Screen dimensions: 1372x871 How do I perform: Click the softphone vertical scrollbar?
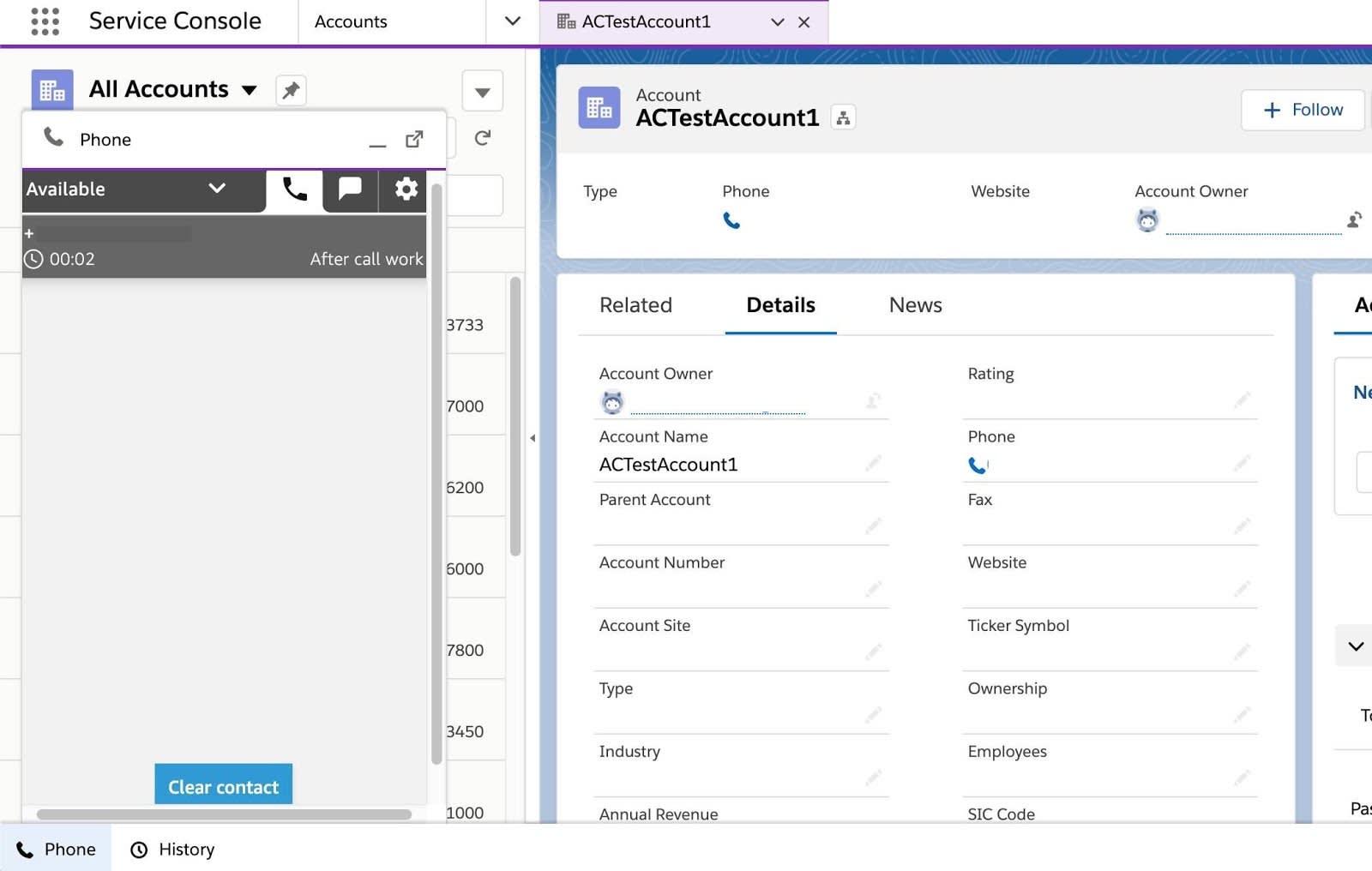pos(436,473)
